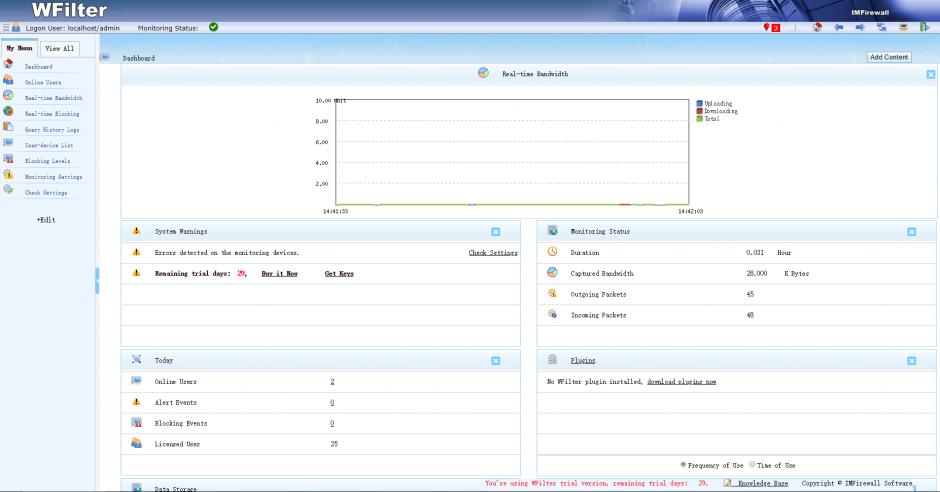Viewport: 940px width, 492px height.
Task: Click the red Downloading legend swatch
Action: [699, 111]
